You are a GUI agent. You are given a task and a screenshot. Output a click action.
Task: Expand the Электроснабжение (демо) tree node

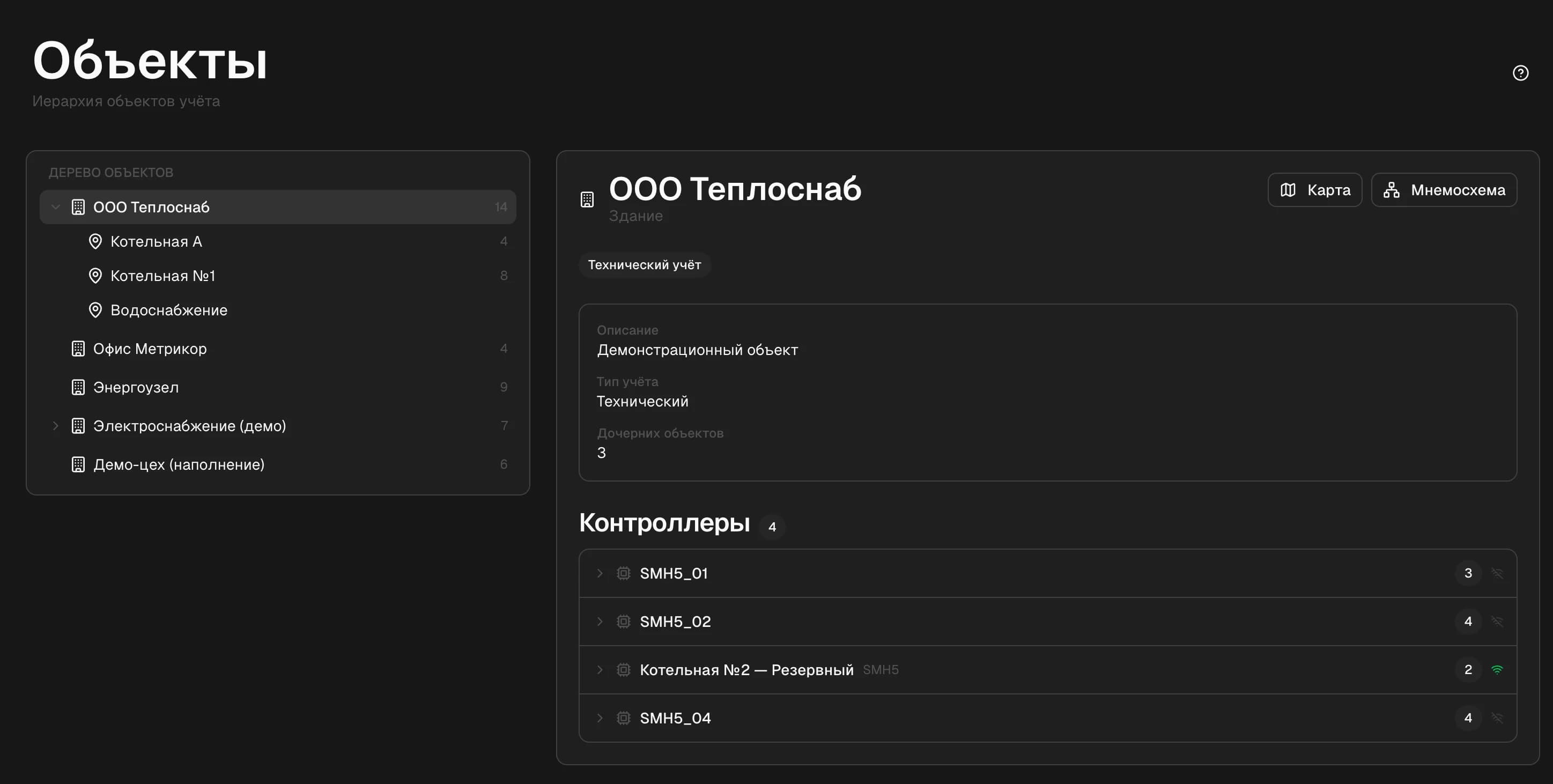(x=55, y=426)
